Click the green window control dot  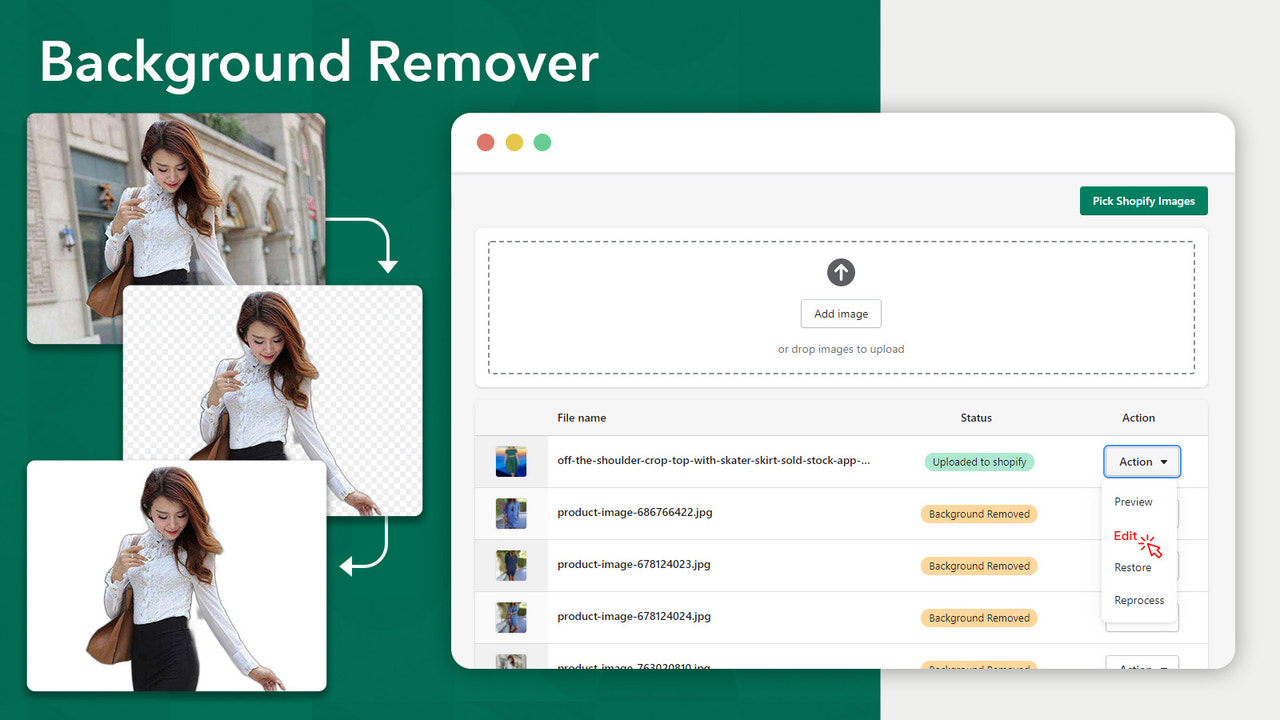pos(542,142)
